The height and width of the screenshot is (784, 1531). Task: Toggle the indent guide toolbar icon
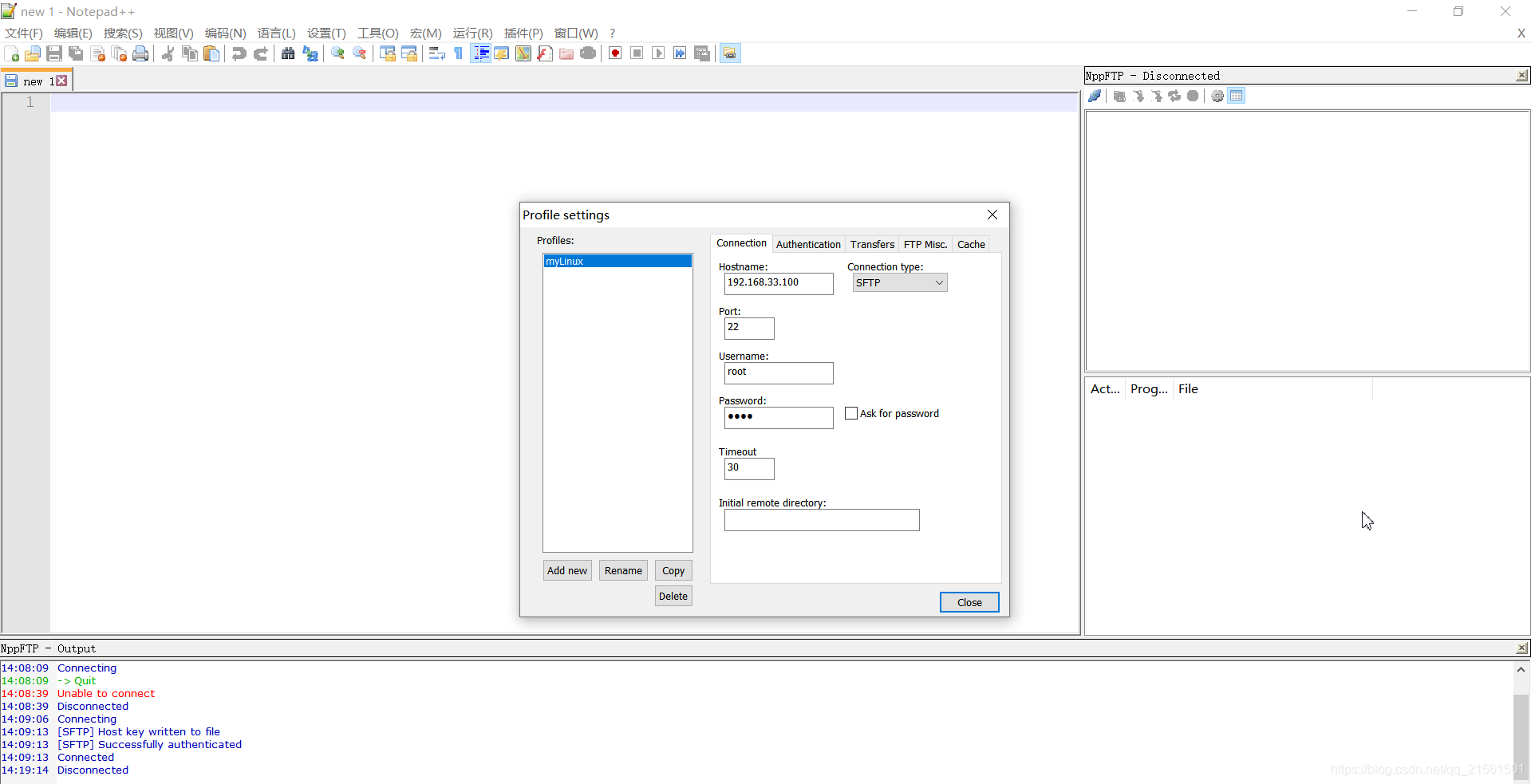(x=481, y=53)
